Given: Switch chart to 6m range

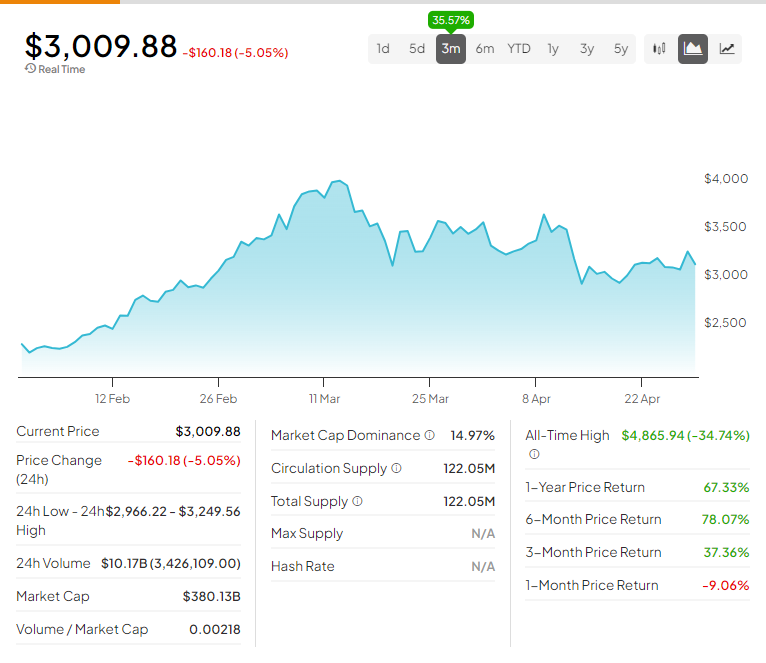Looking at the screenshot, I should click(485, 49).
